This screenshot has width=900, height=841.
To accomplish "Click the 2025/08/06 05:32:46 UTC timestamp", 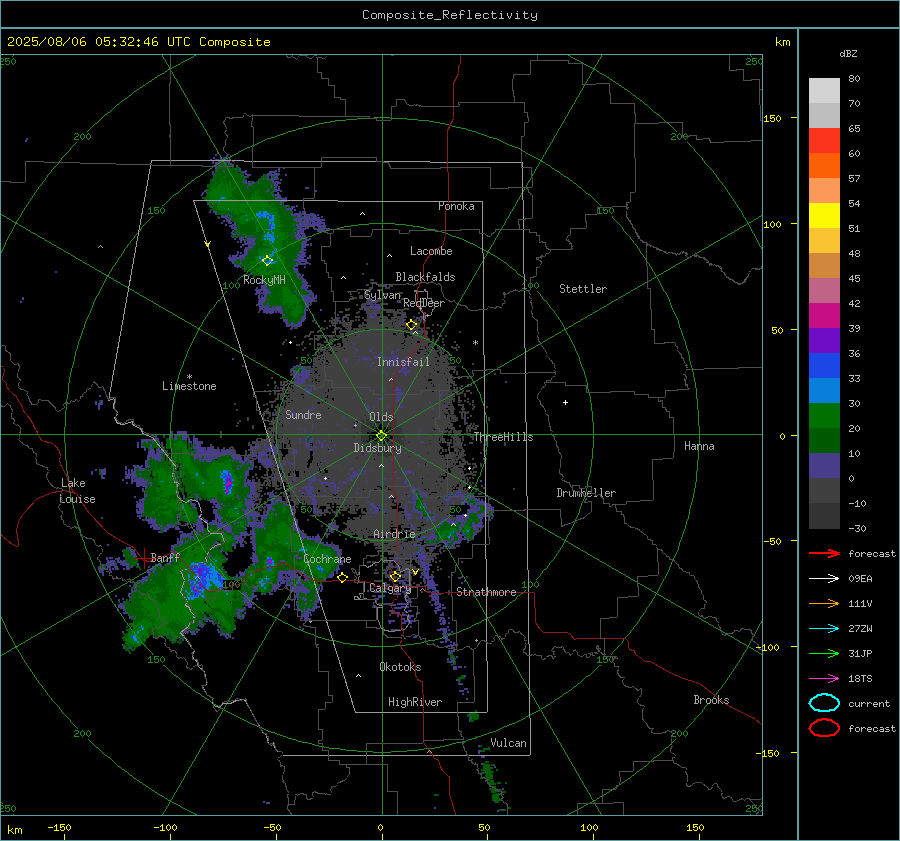I will pyautogui.click(x=98, y=41).
